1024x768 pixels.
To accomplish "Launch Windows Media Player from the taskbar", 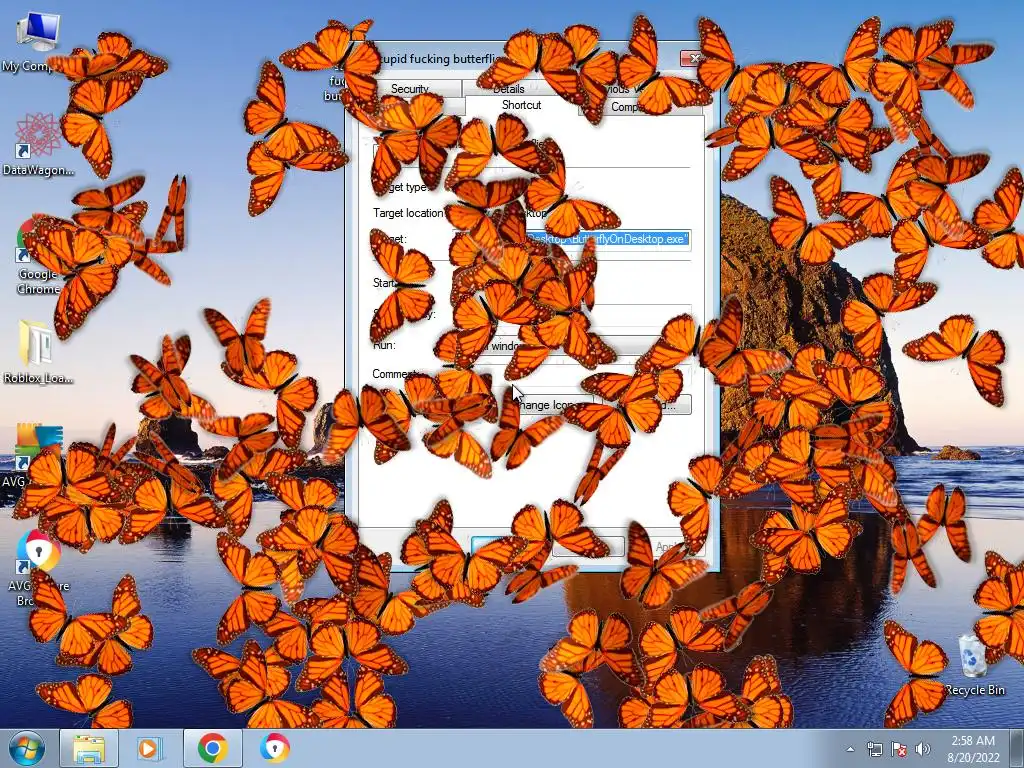I will (149, 748).
